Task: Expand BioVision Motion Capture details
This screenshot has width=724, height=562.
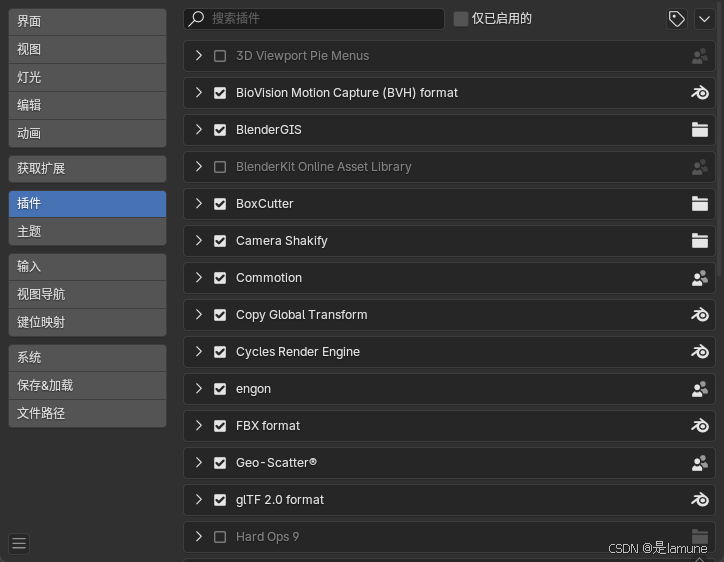Action: [x=199, y=93]
